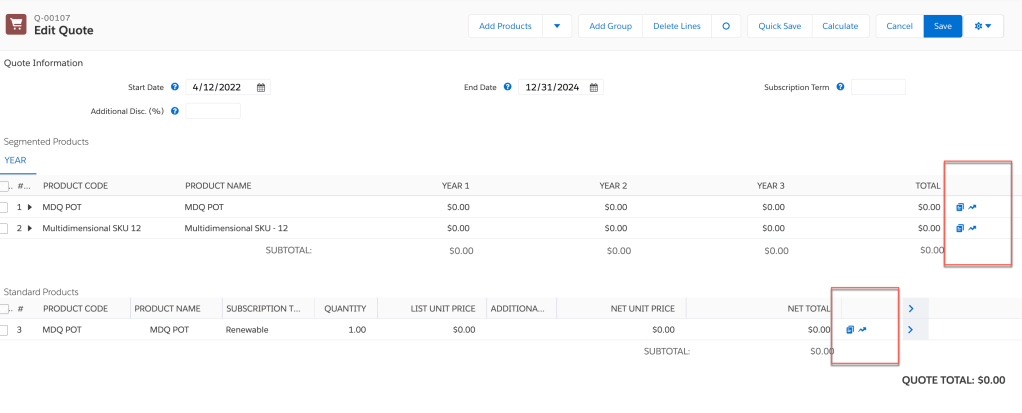Open discount schedule icon for line 1

coord(972,207)
